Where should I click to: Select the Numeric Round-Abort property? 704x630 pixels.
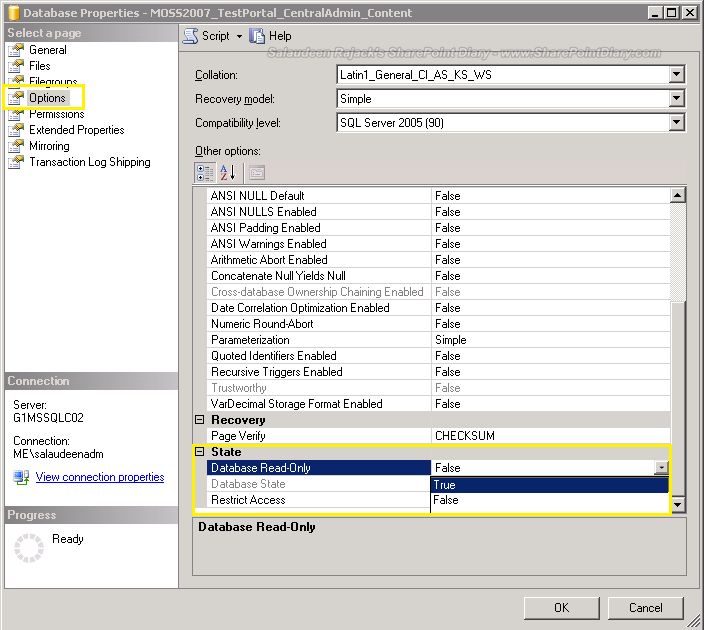tap(319, 324)
